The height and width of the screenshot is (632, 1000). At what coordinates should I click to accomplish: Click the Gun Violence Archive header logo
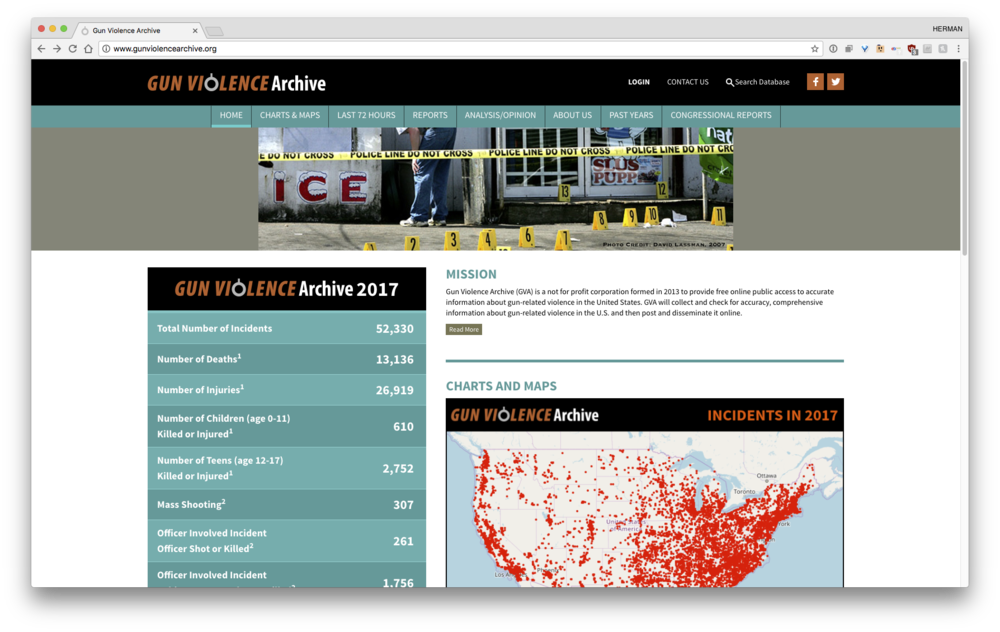[237, 84]
